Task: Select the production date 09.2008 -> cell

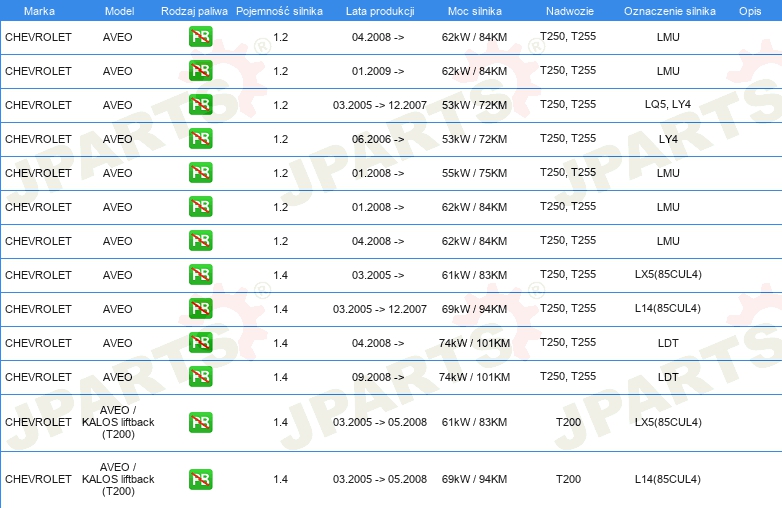Action: 378,377
